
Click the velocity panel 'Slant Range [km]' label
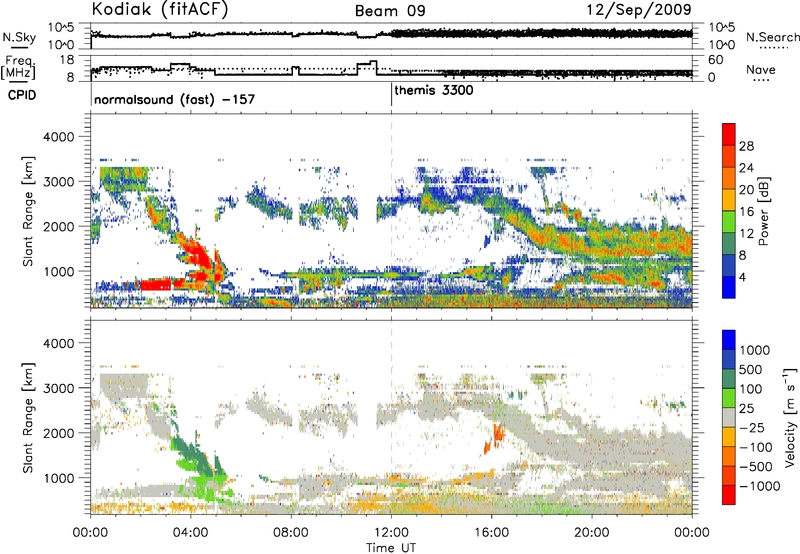(28, 418)
